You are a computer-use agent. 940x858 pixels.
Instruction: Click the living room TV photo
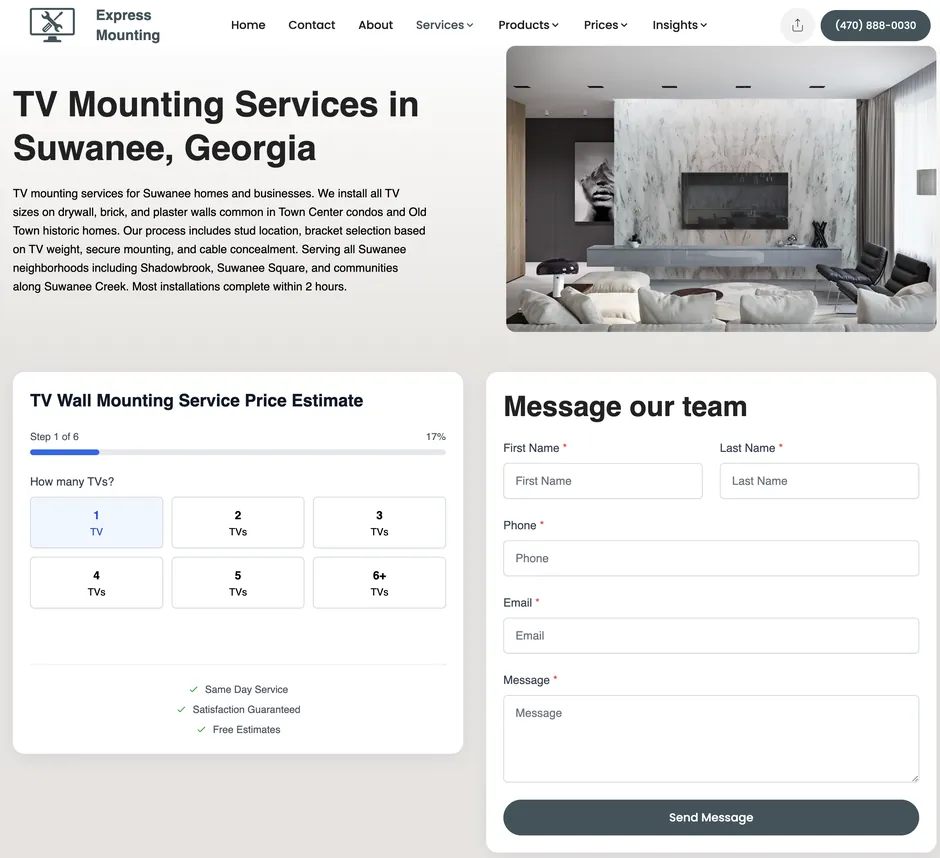pos(721,189)
